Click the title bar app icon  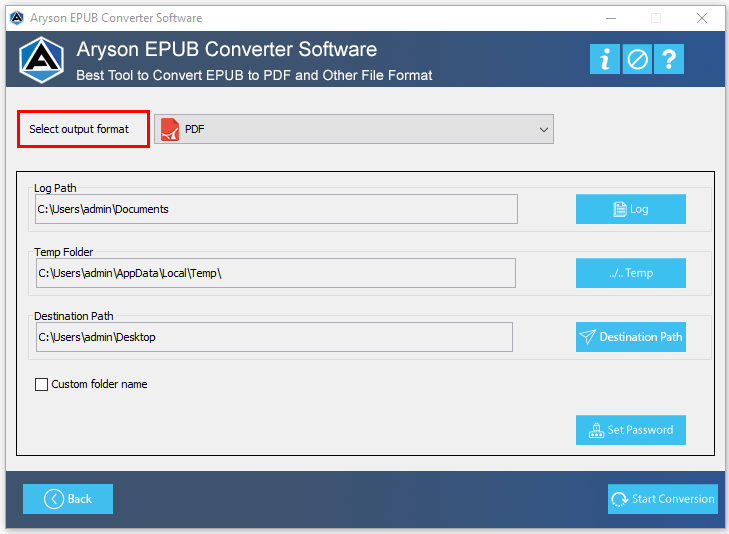(17, 18)
